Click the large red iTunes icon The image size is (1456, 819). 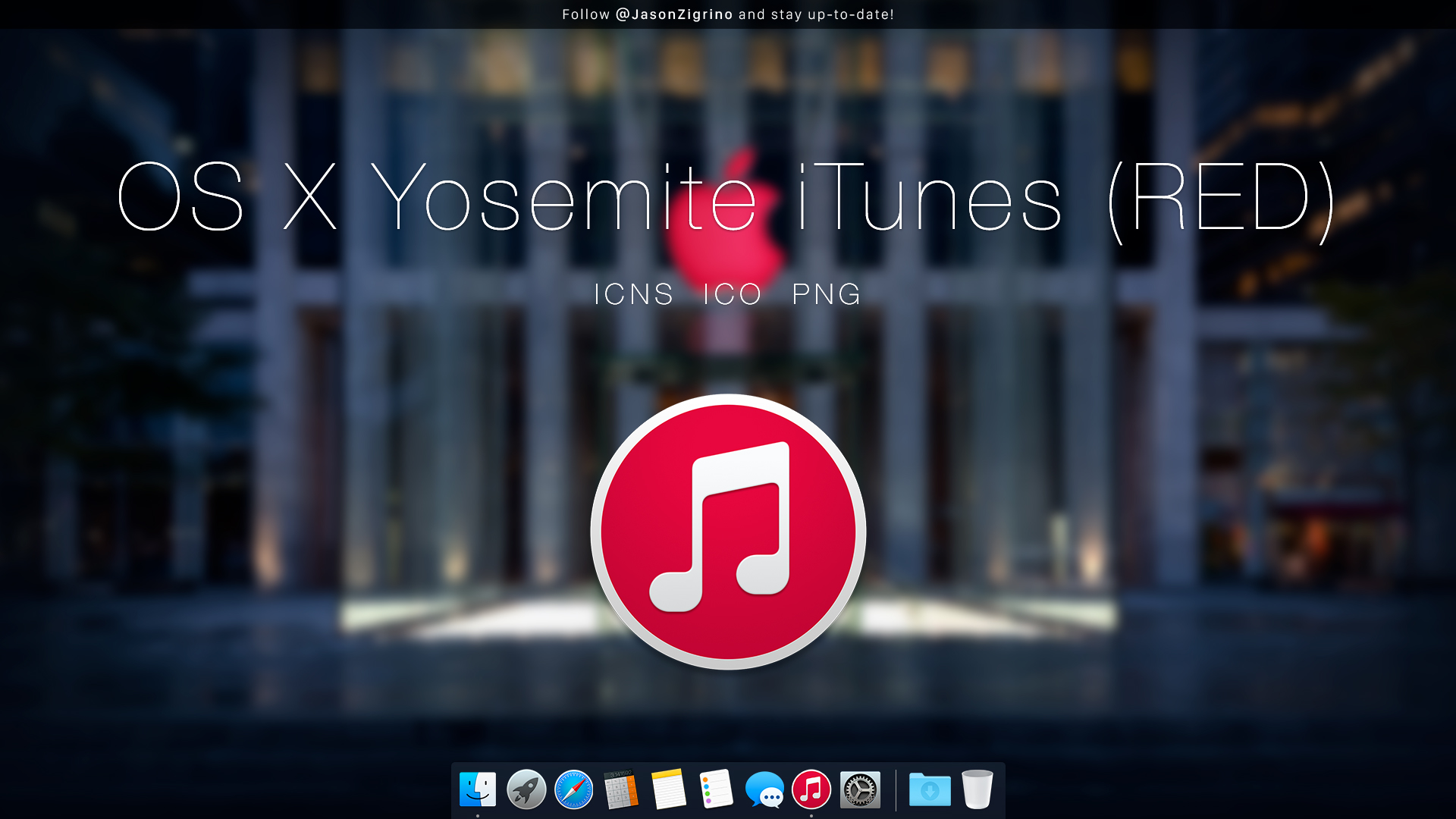(728, 532)
